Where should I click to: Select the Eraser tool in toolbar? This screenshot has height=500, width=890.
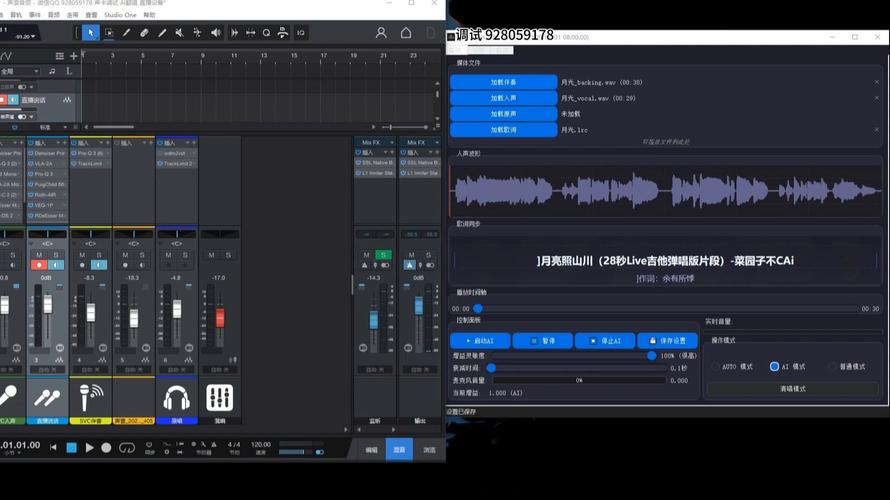click(144, 33)
